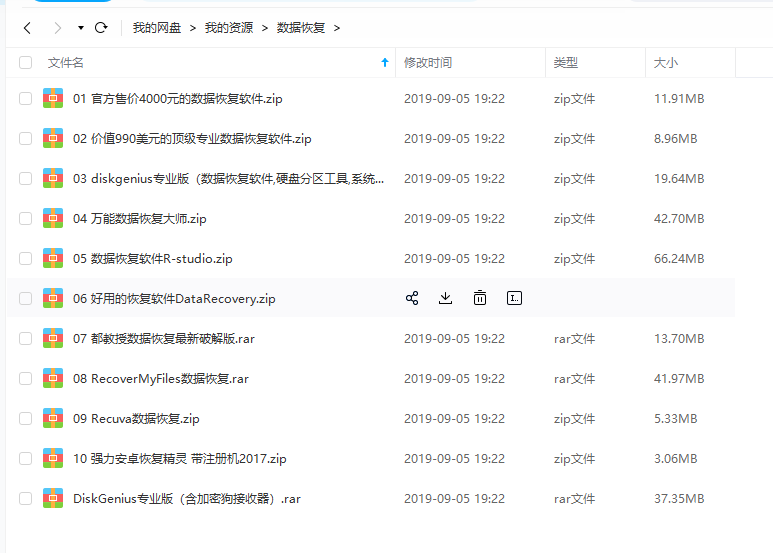
Task: Check the box for 07 都教授数据恢复 file
Action: (26, 338)
